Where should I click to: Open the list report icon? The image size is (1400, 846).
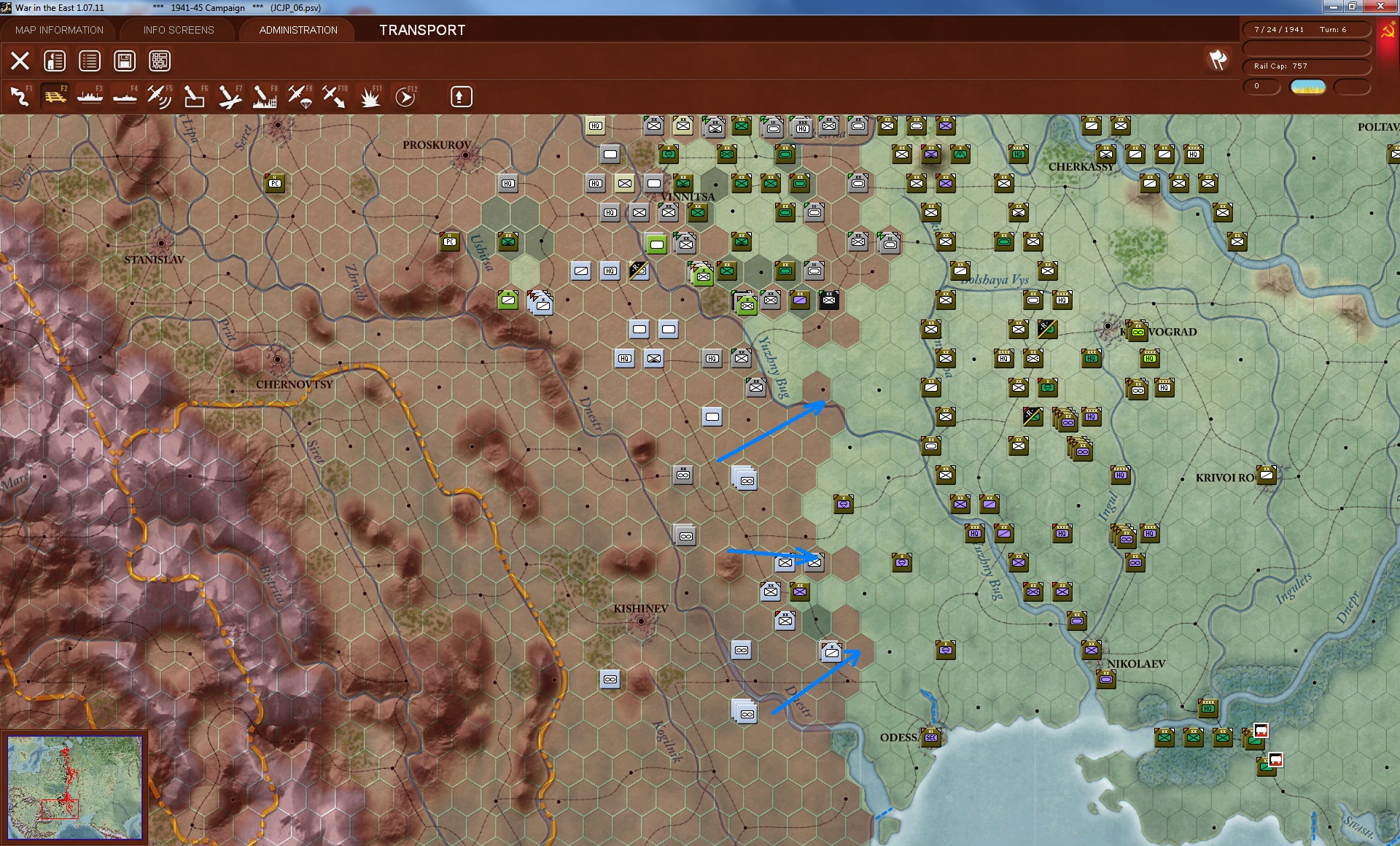(x=90, y=61)
